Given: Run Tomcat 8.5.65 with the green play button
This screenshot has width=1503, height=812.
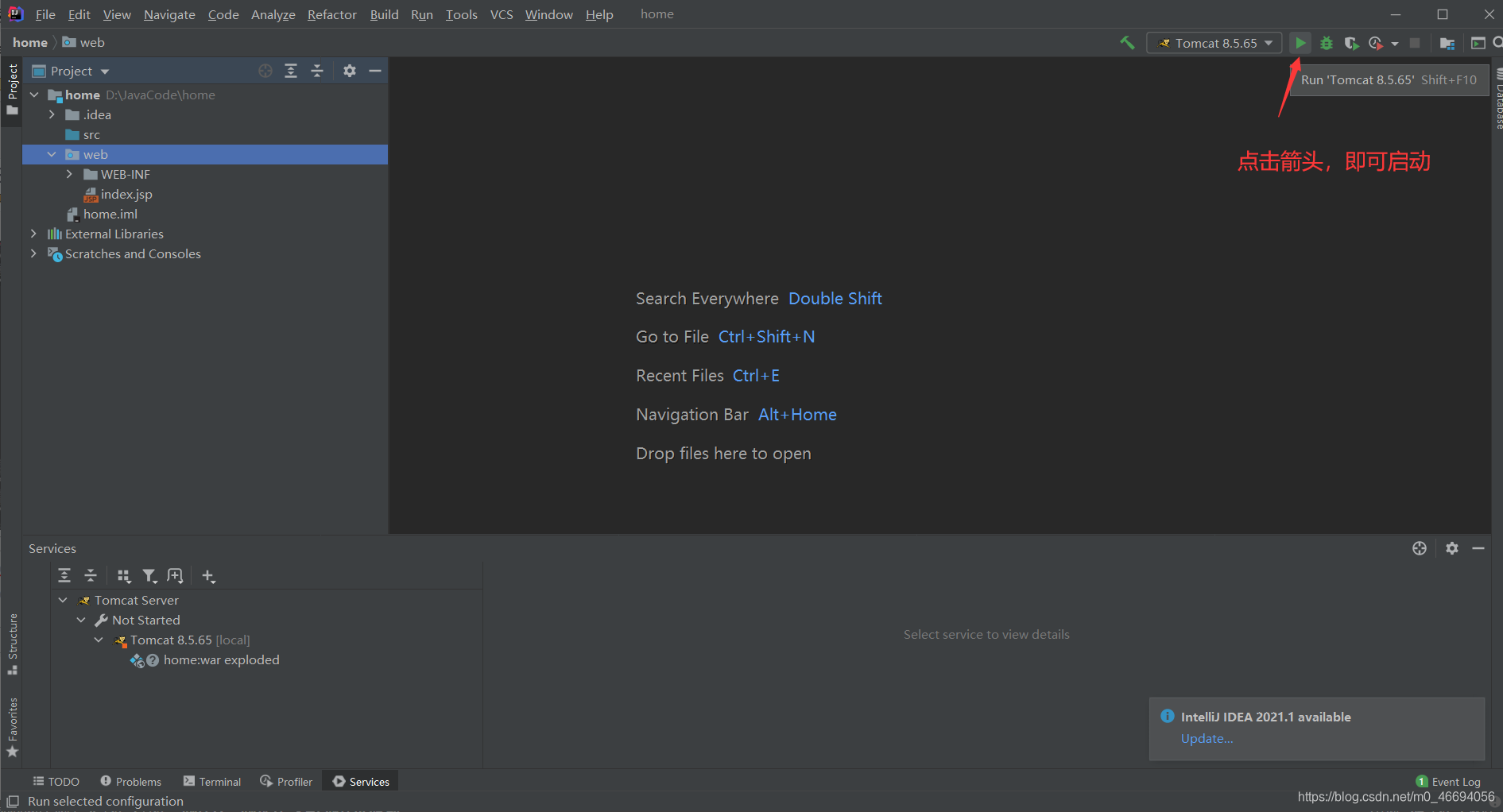Looking at the screenshot, I should click(x=1300, y=43).
